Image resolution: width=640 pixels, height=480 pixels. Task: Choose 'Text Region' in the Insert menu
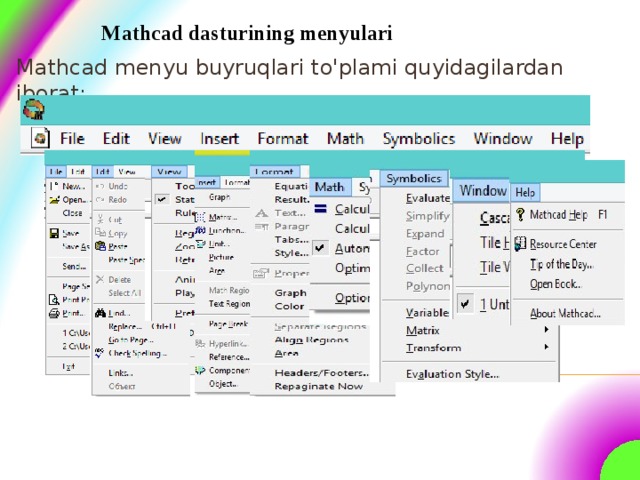point(229,304)
